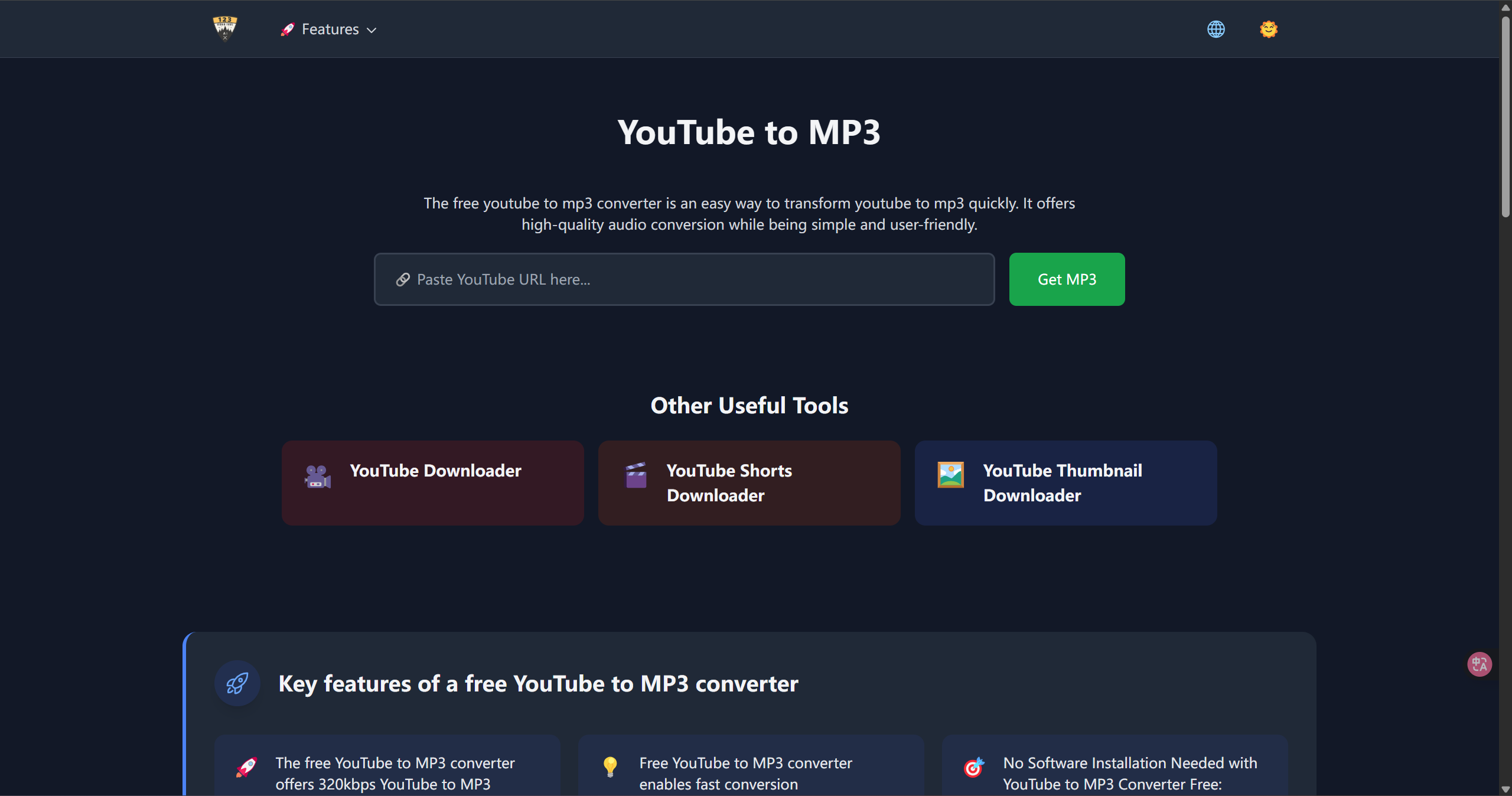
Task: Open the Features dropdown menu
Action: 329,30
